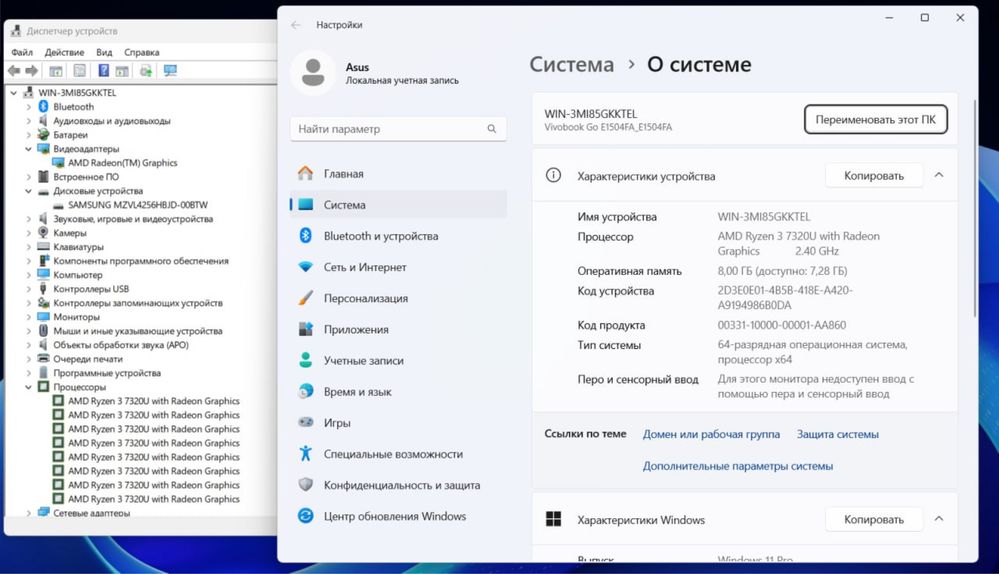
Task: Expand the Bluetooth branch in Device Manager
Action: pos(28,107)
